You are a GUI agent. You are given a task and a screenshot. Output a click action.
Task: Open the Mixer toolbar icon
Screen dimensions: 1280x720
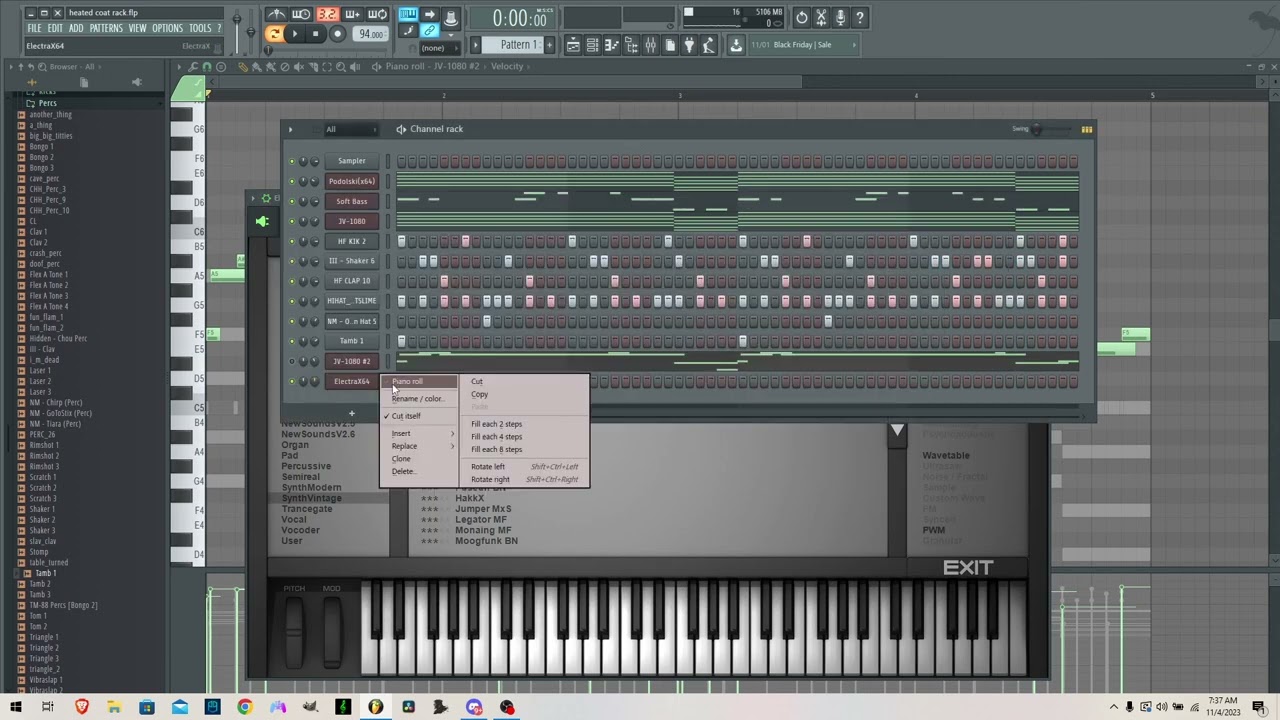tap(650, 45)
